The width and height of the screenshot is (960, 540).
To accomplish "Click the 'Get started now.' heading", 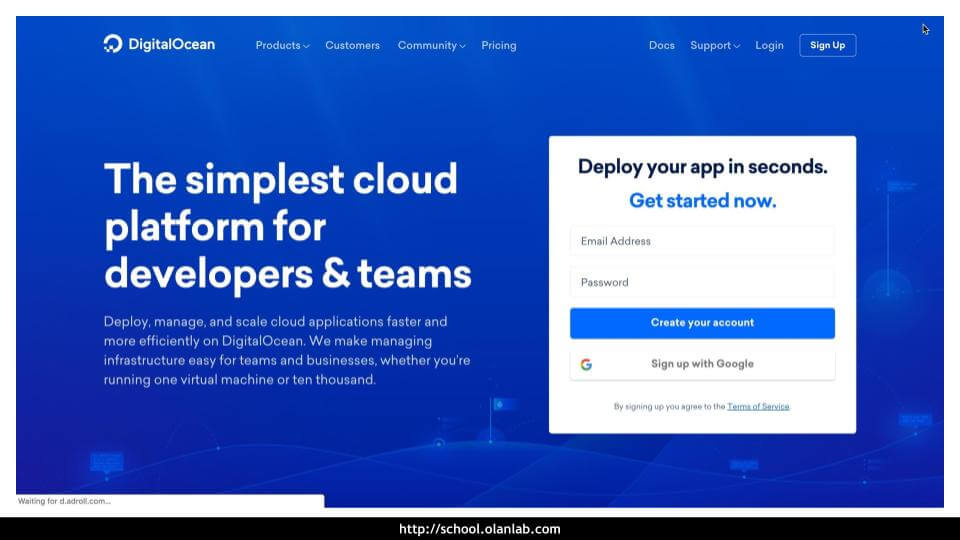I will pos(702,200).
